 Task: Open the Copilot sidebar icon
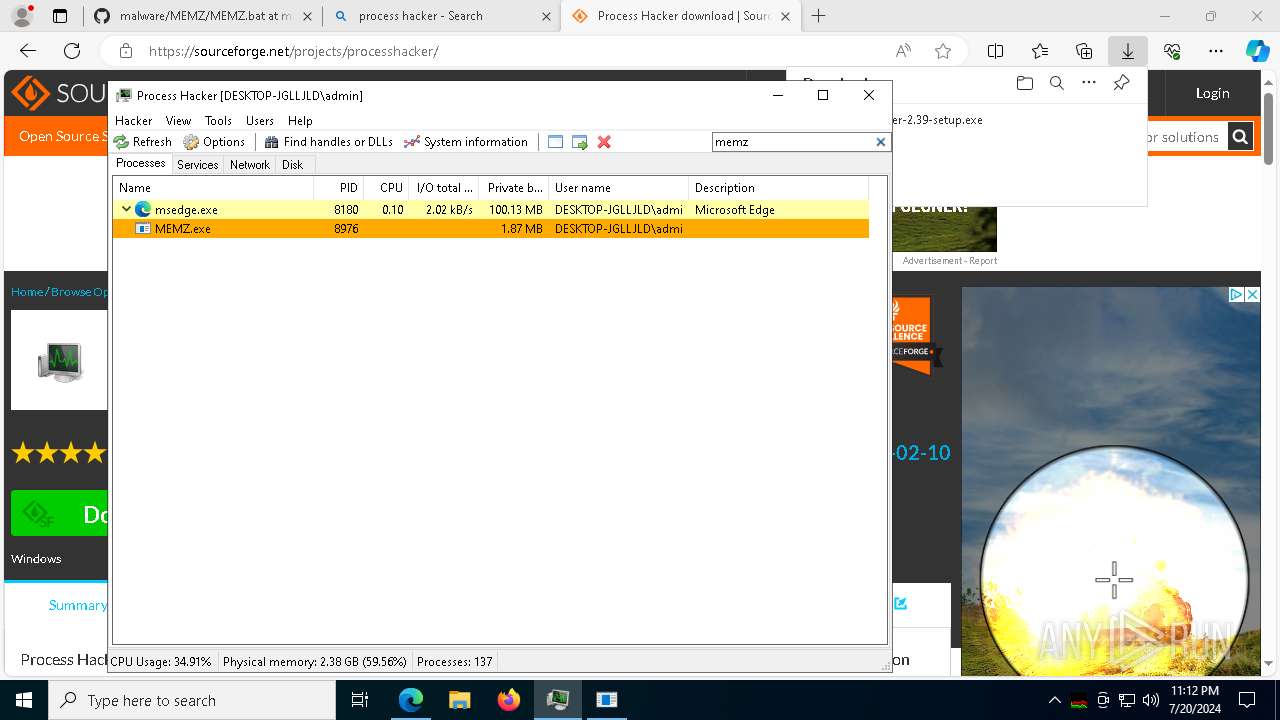[x=1257, y=51]
